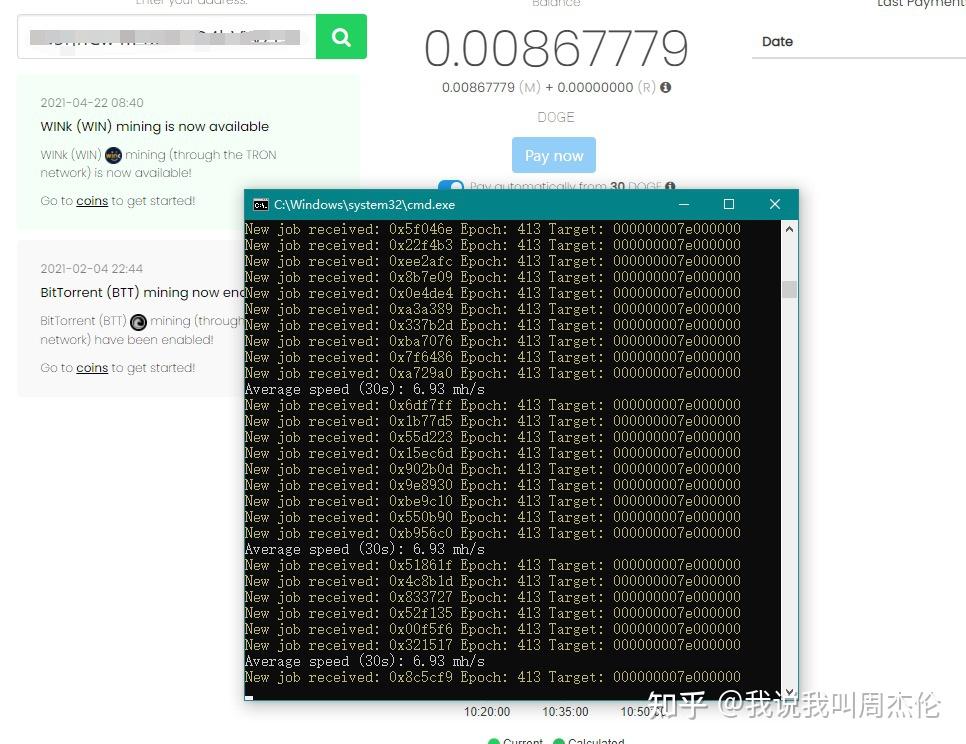Screen dimensions: 966x744
Task: Click the cmd.exe vertical scrollbar thumb
Action: (789, 289)
